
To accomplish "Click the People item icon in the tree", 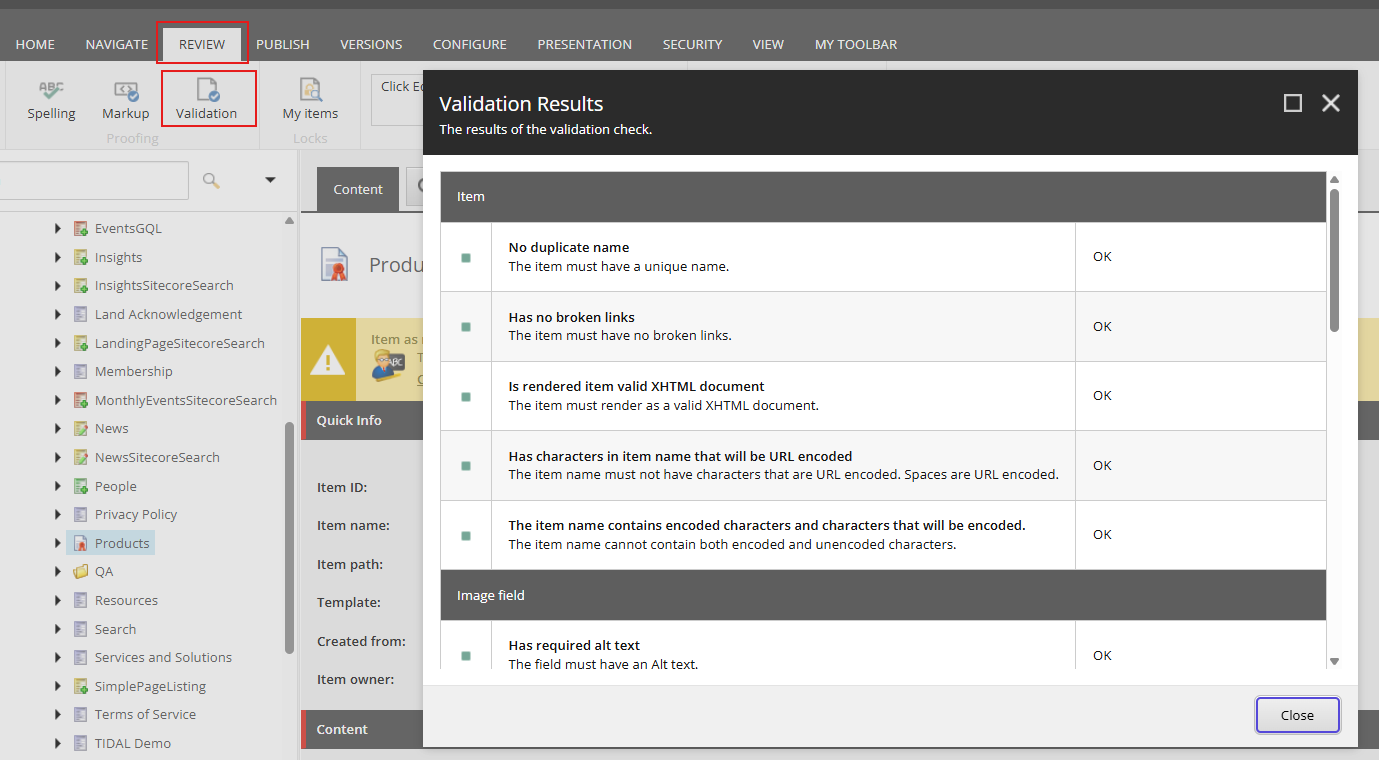I will click(x=79, y=485).
